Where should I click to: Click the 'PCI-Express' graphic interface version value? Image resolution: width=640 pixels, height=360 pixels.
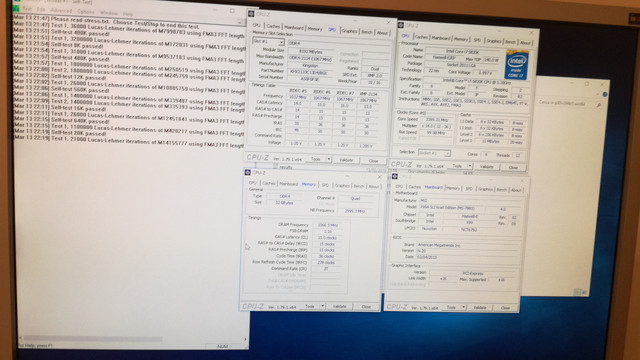[x=473, y=273]
